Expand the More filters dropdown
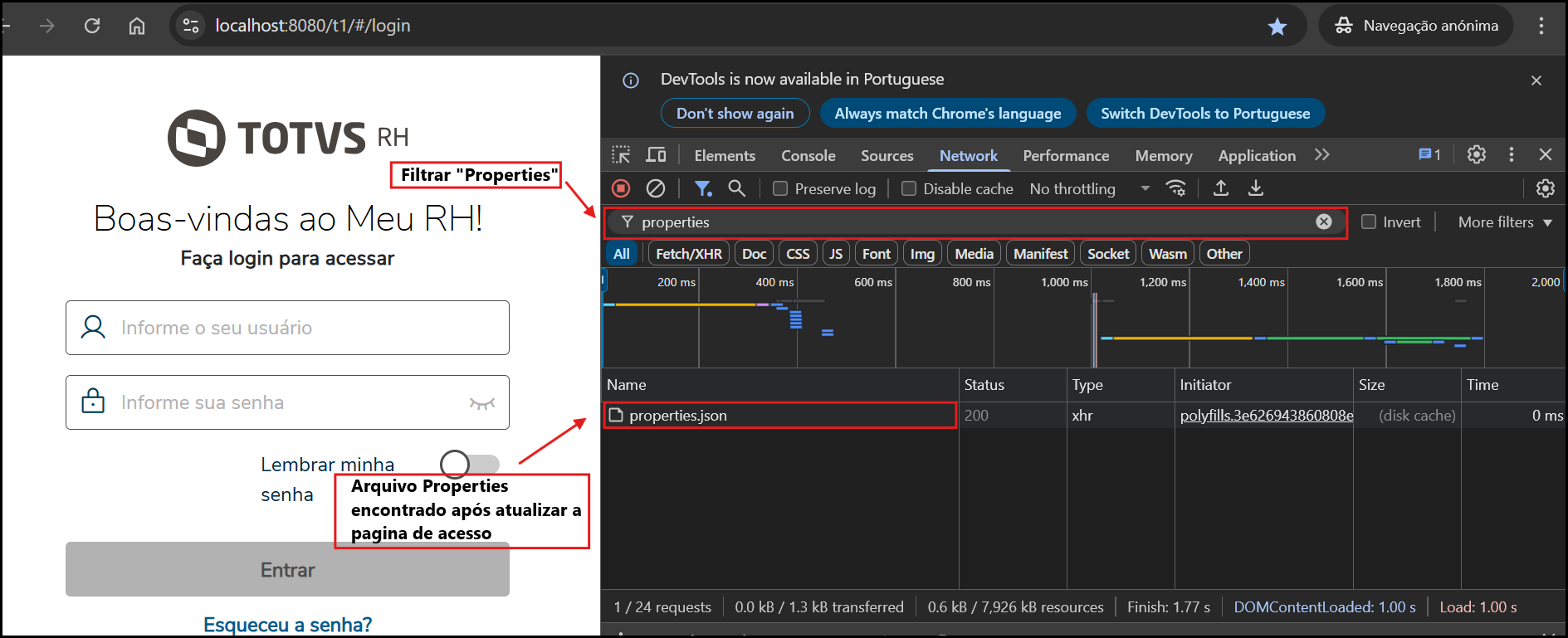 click(1504, 222)
